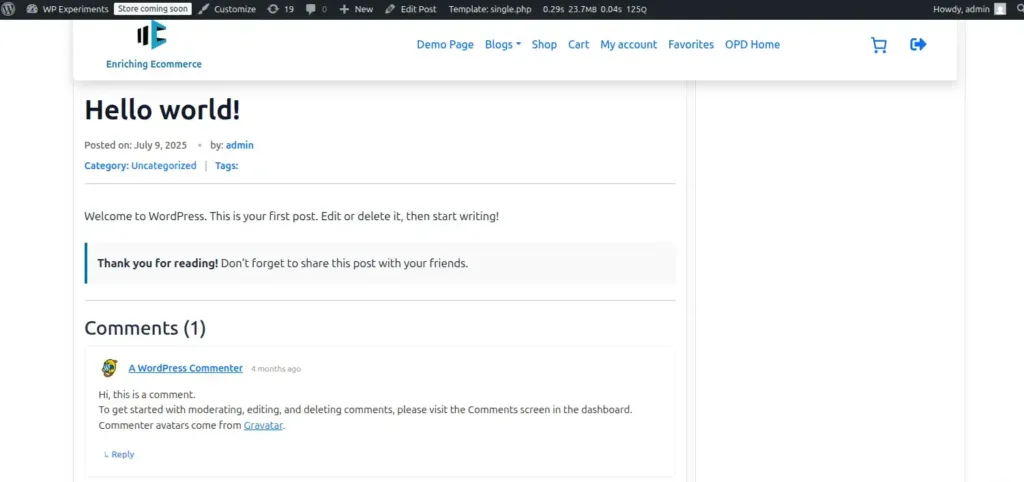Expand the Blogs dropdown menu
Image resolution: width=1024 pixels, height=482 pixels.
[x=502, y=44]
